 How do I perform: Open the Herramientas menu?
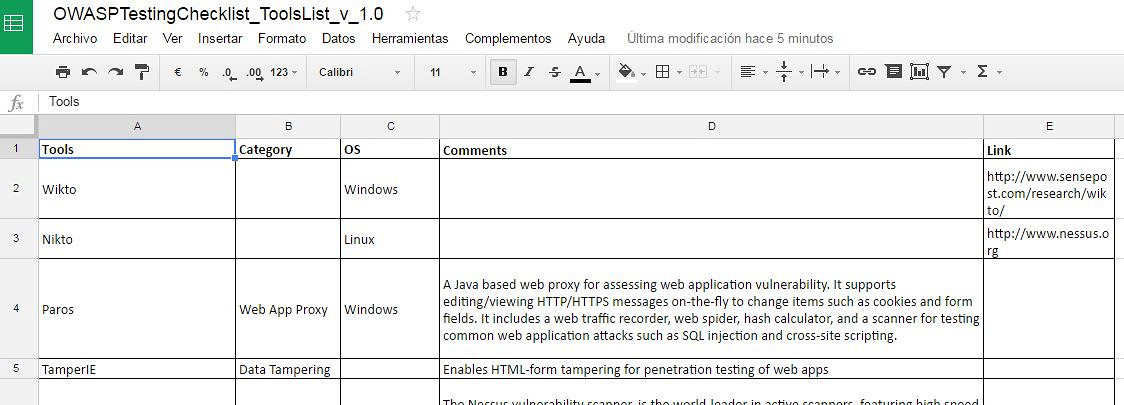pyautogui.click(x=410, y=39)
